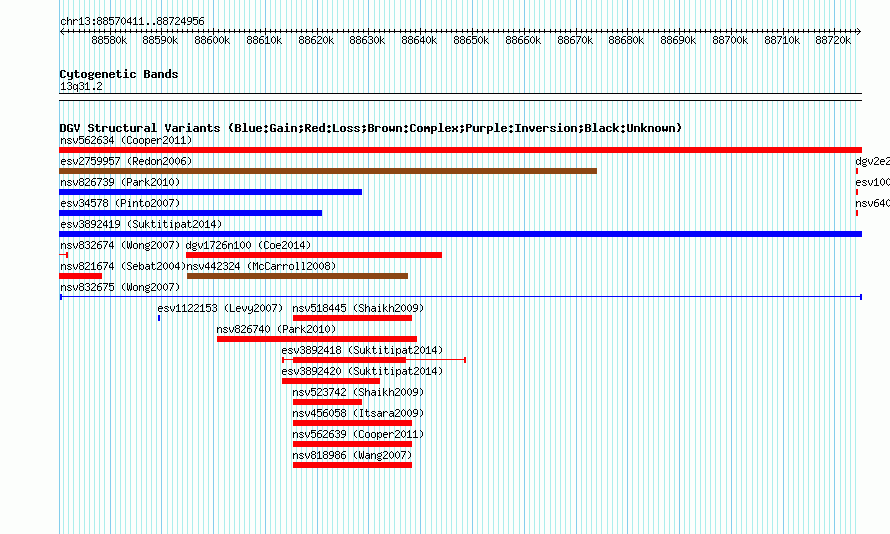Image resolution: width=890 pixels, height=534 pixels.
Task: Open nsv818986 (Wang2007) label
Action: [352, 455]
